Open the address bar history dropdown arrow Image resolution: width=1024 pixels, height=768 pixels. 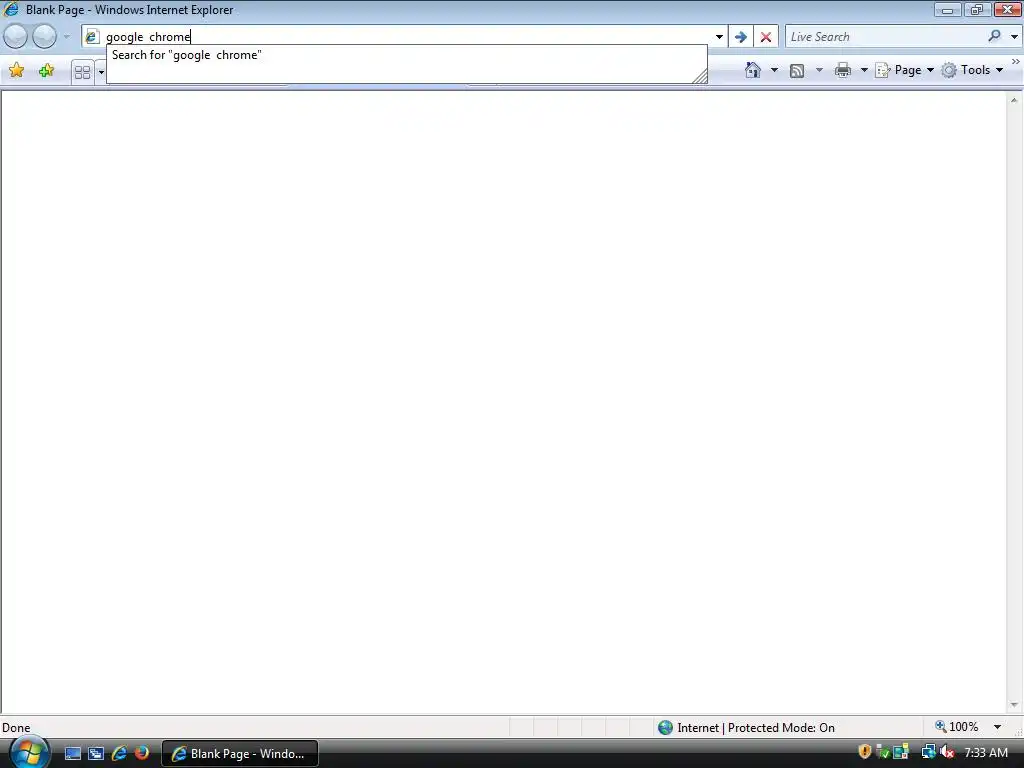719,37
